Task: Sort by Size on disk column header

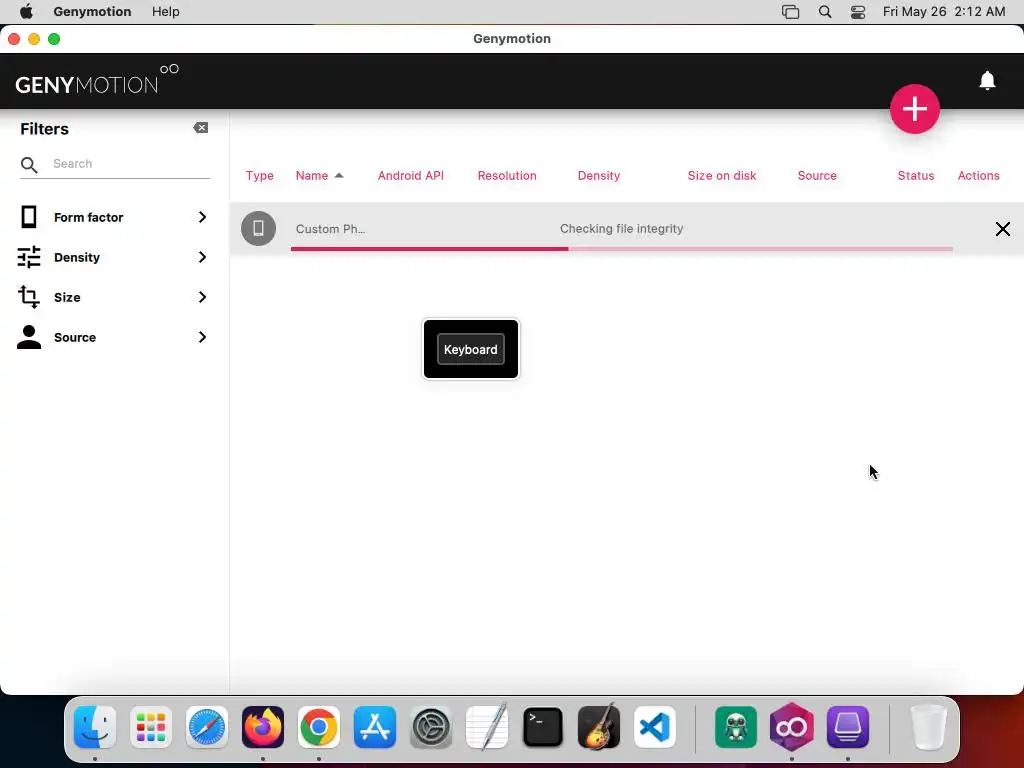Action: (722, 176)
